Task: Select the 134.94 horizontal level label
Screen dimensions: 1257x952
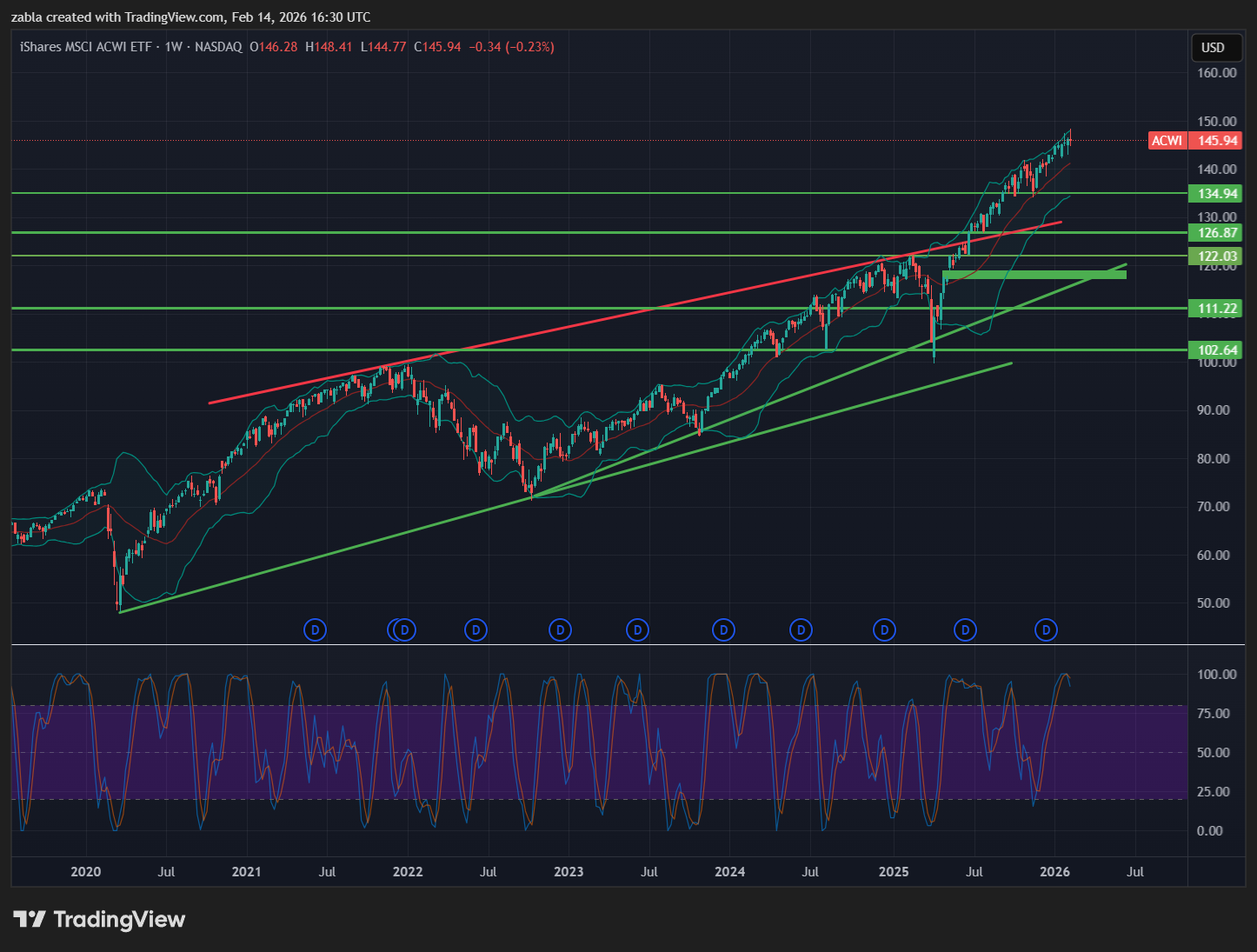Action: (x=1216, y=194)
